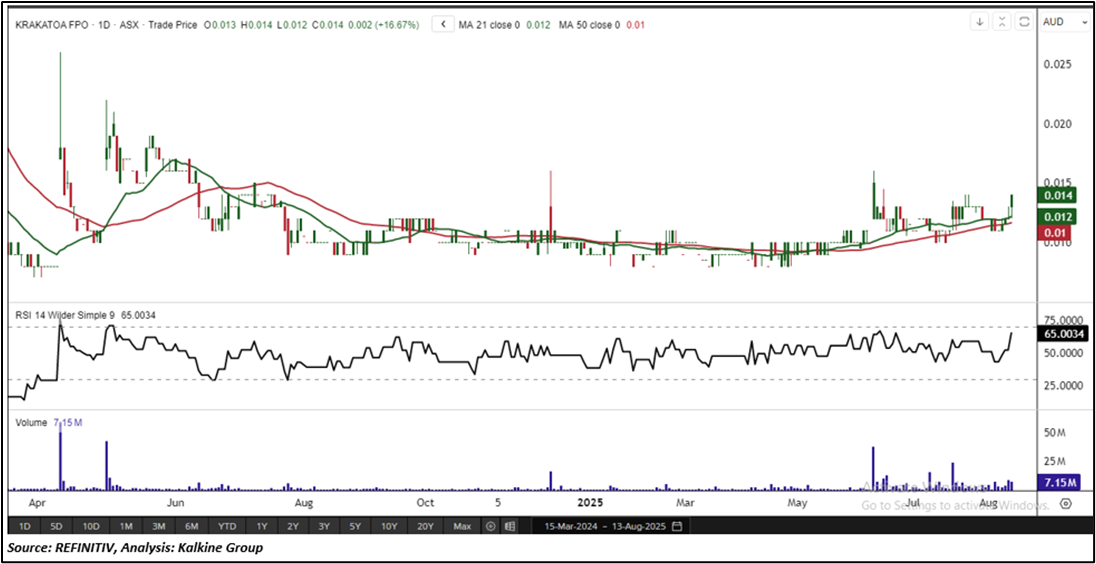Click the chart settings target icon beside Max

[491, 526]
